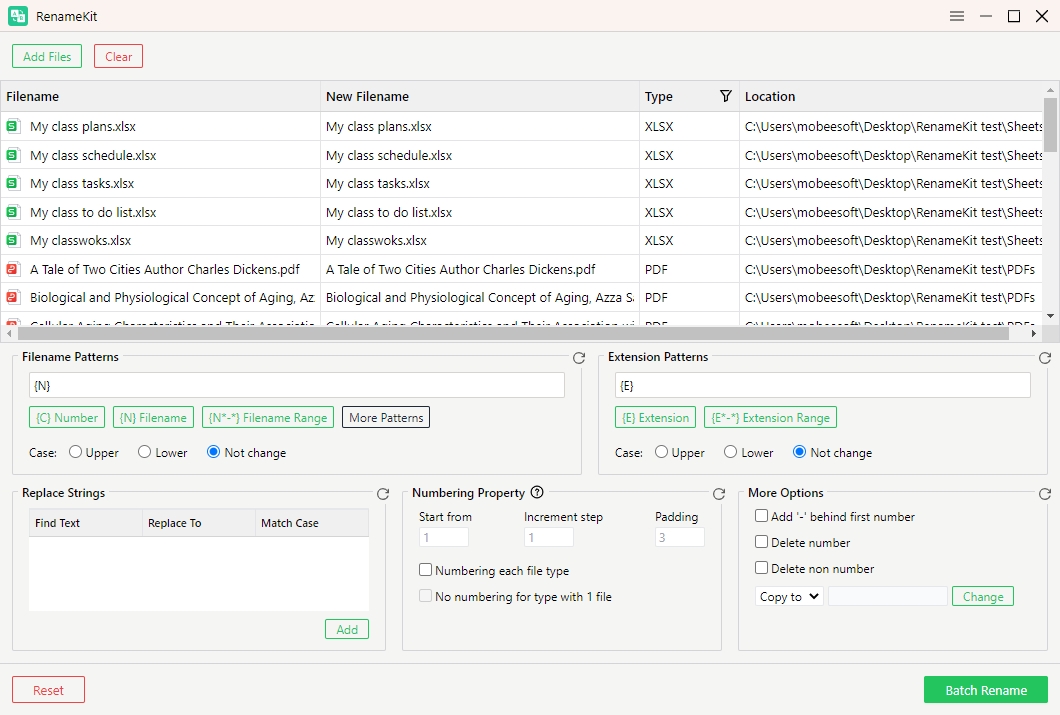Screen dimensions: 1060x715
Task: Select Lower case radio for extension
Action: click(730, 452)
